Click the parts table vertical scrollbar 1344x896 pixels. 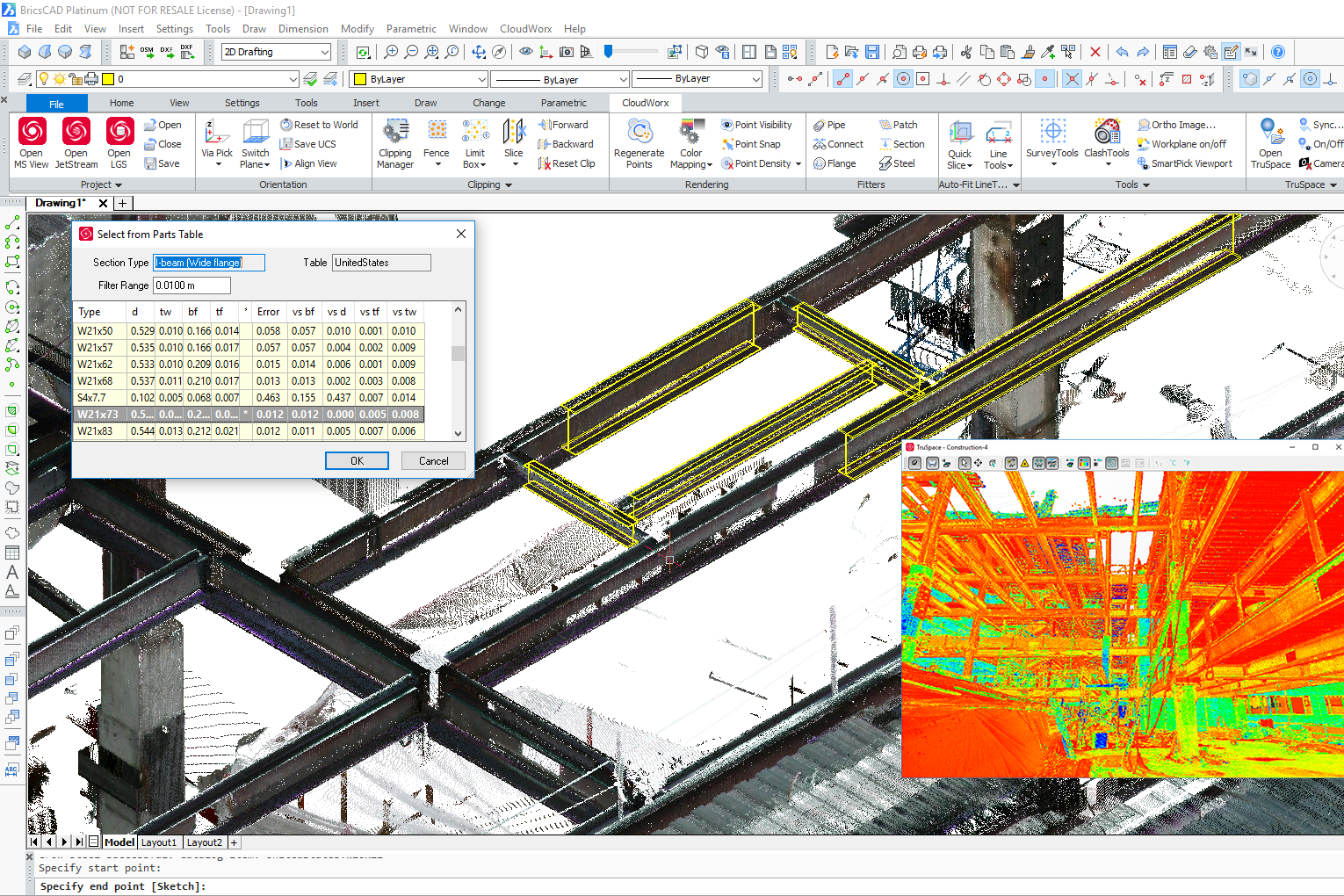458,371
